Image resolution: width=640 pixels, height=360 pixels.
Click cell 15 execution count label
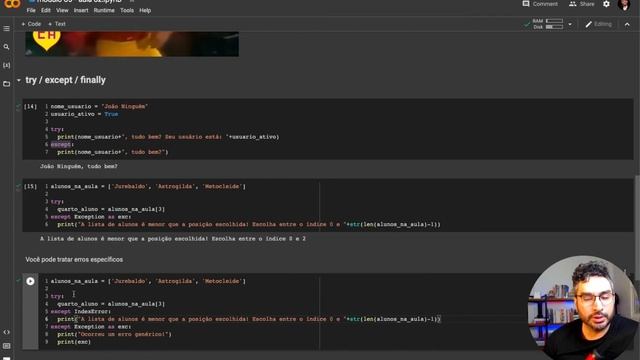coord(30,187)
